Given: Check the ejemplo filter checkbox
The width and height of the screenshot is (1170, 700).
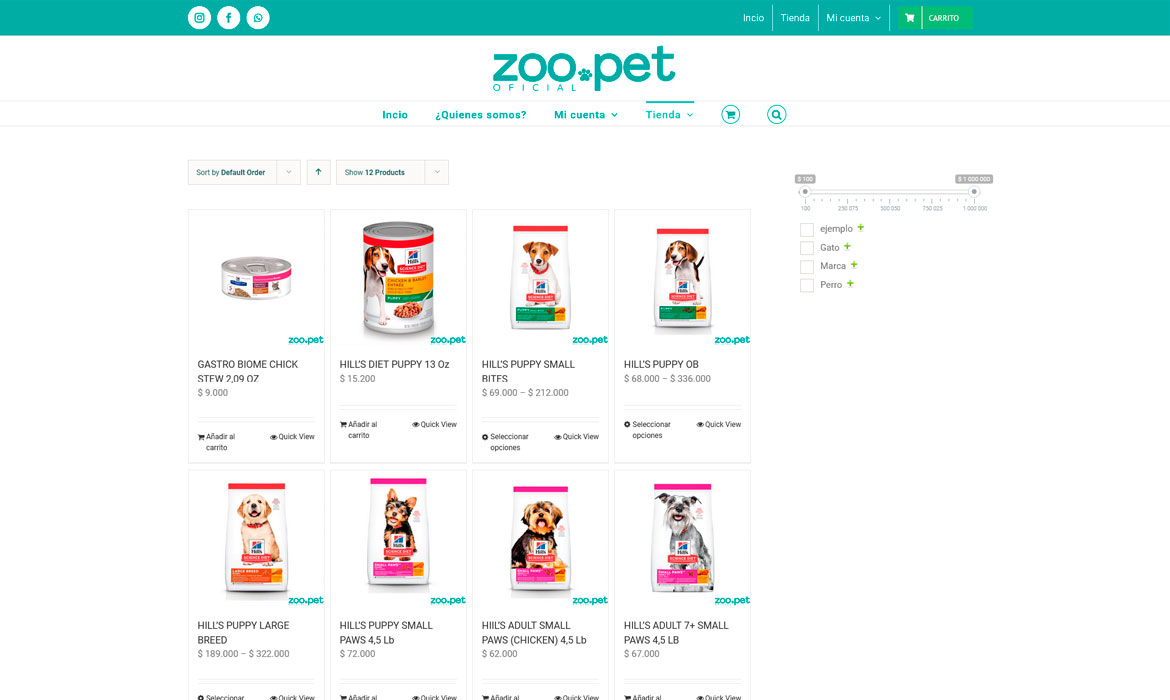Looking at the screenshot, I should click(x=807, y=229).
